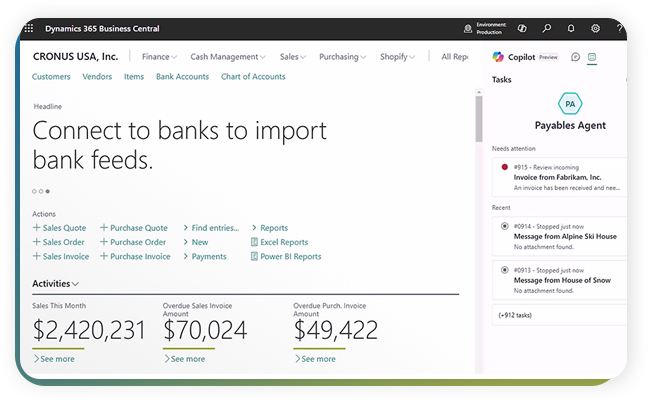The height and width of the screenshot is (401, 648).
Task: Click stopped status icon on task #0913
Action: pos(505,270)
